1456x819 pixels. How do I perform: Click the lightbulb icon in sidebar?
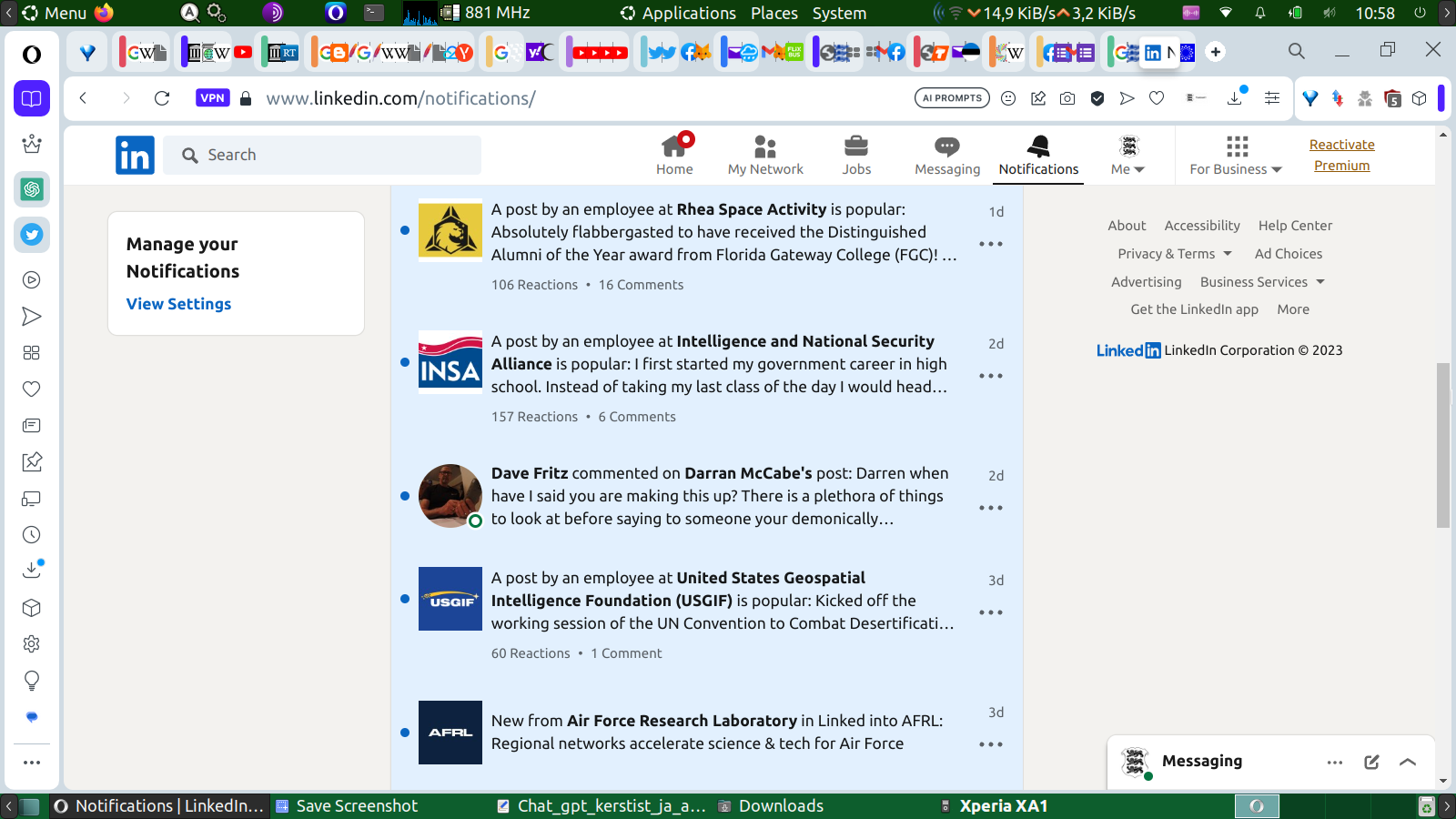pos(32,681)
